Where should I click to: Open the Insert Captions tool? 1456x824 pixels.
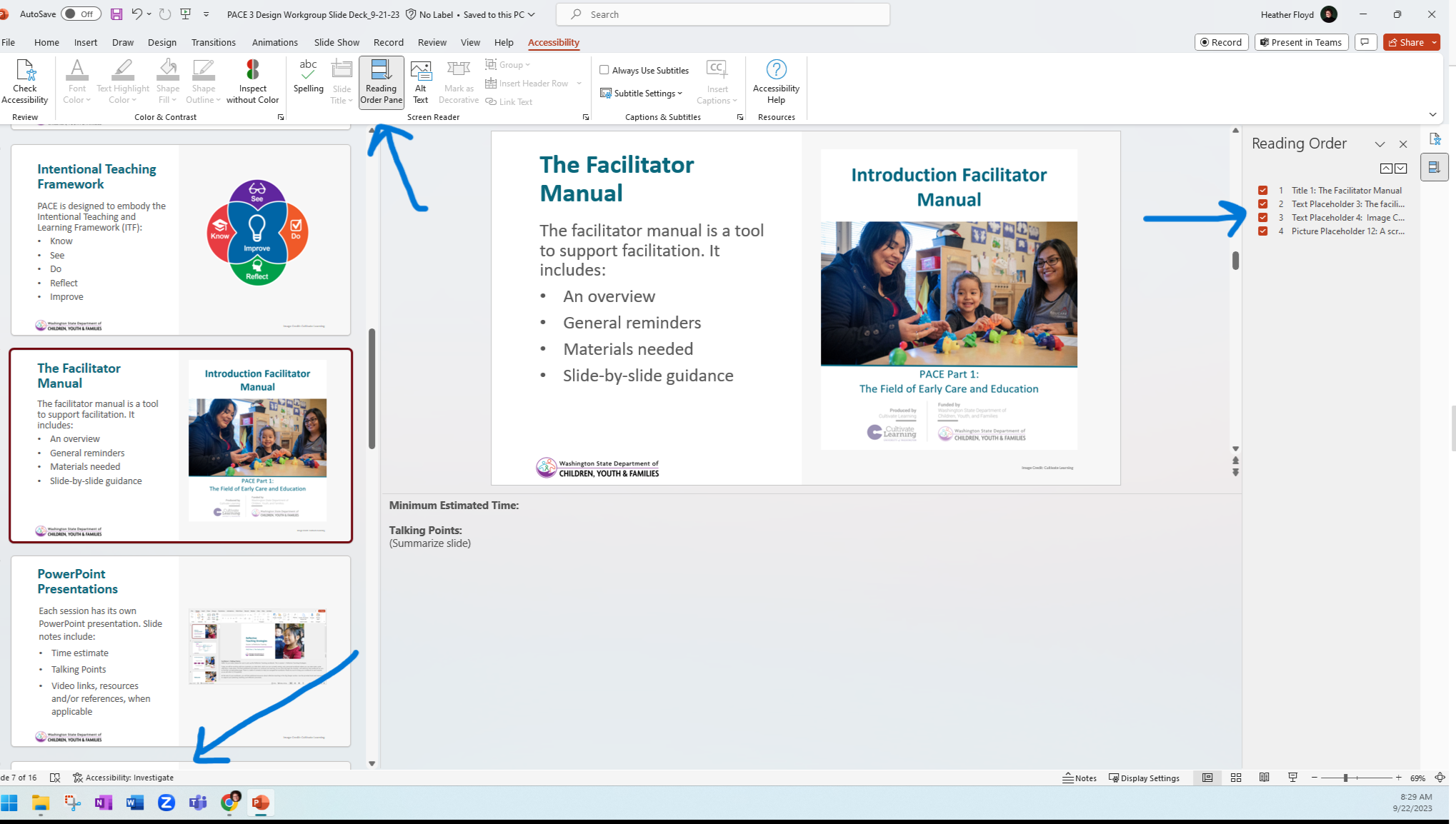tap(717, 81)
